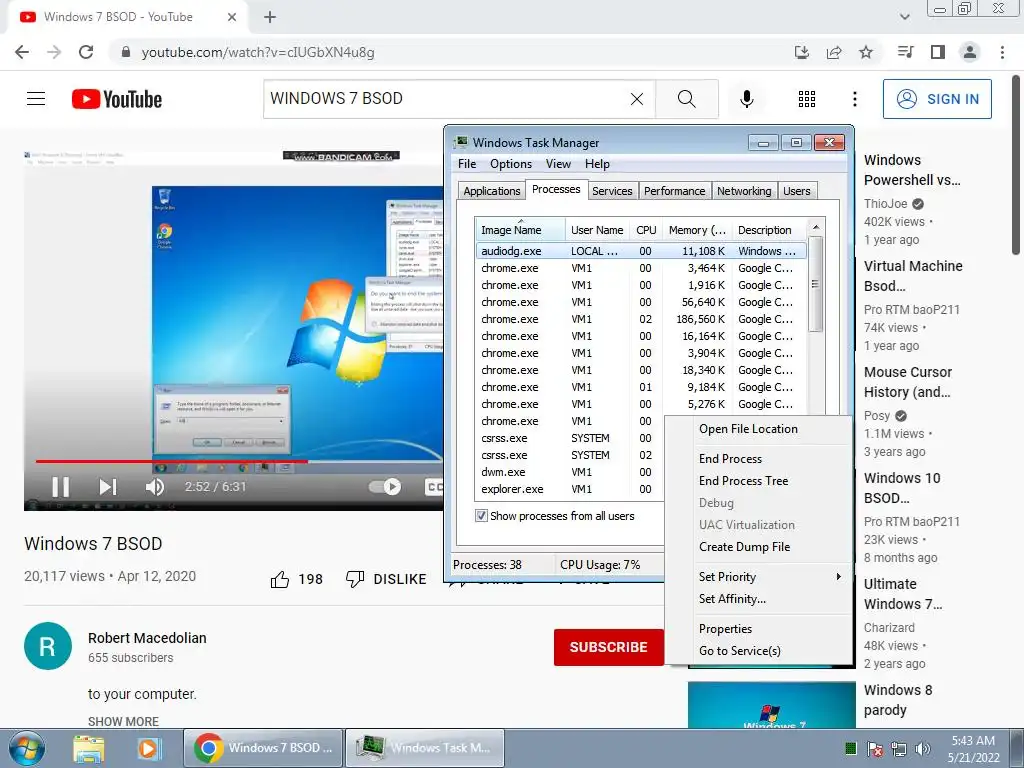
Task: Close the Windows 7 BSOD tab
Action: 232,17
